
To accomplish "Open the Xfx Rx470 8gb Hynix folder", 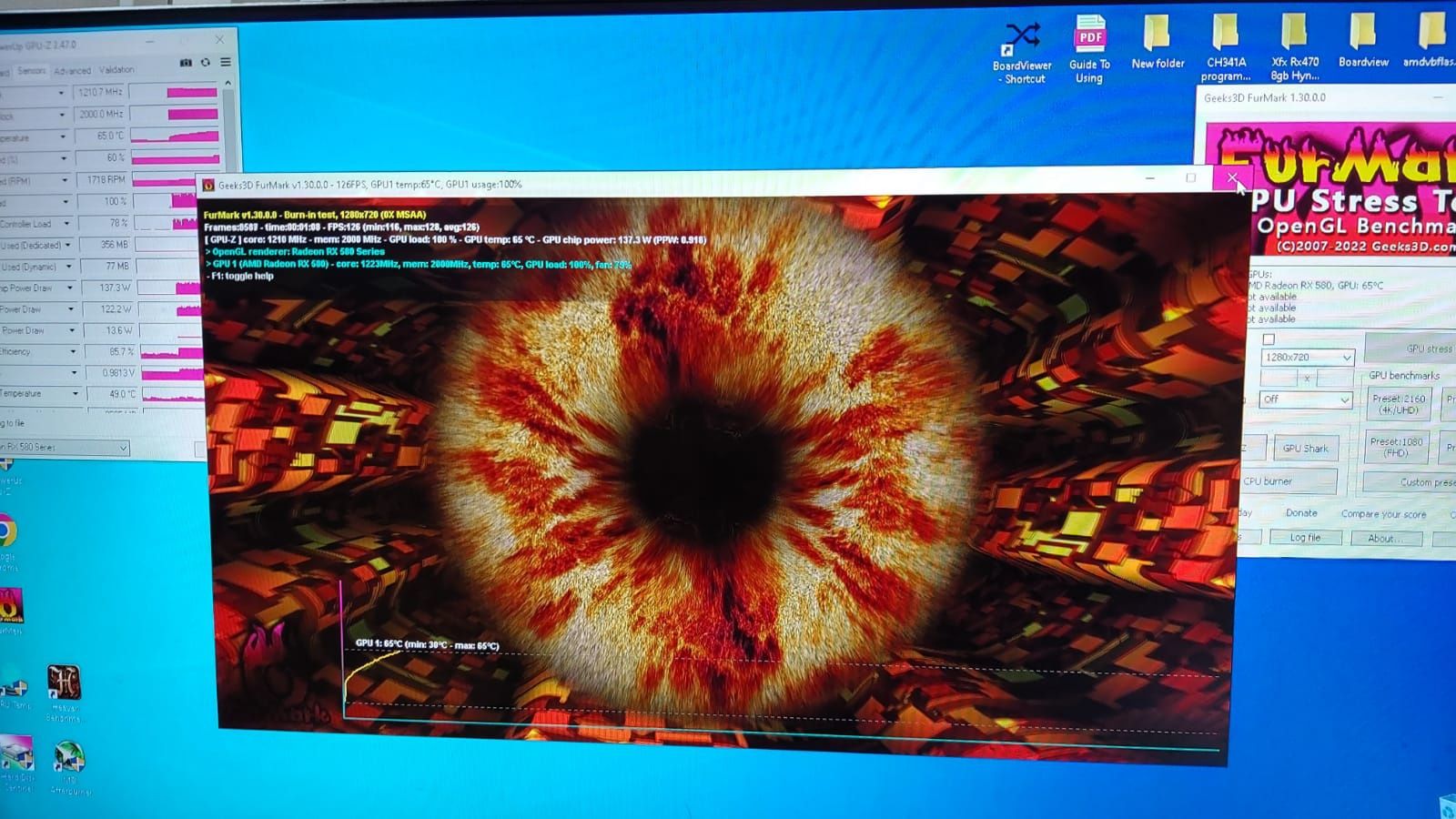I will tap(1294, 48).
